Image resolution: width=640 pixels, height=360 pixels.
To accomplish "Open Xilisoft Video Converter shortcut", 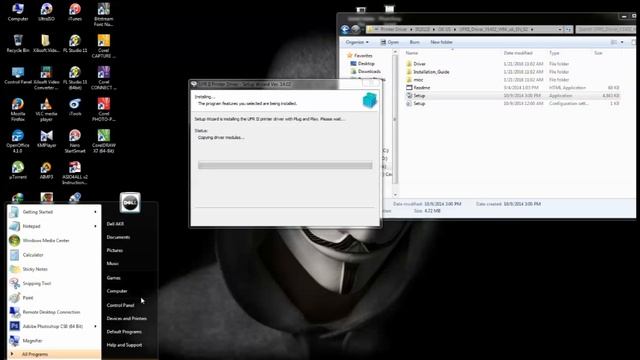I will 46,78.
